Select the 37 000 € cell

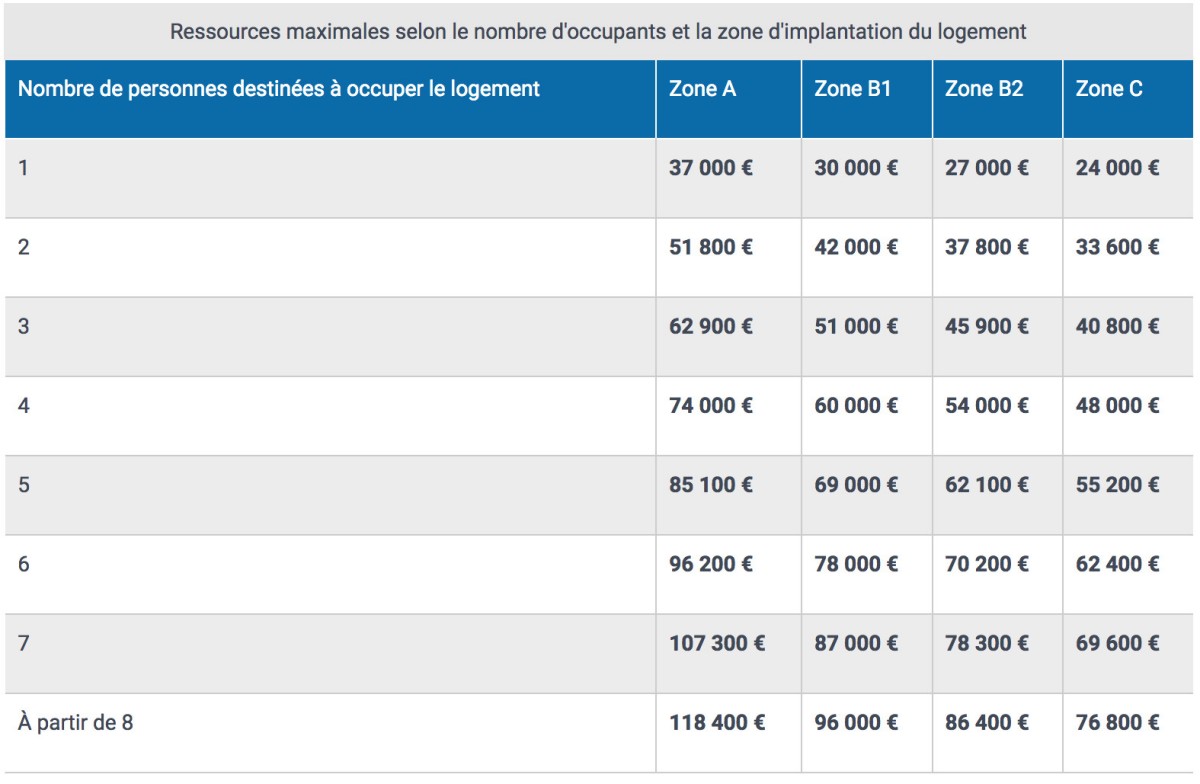[x=711, y=168]
